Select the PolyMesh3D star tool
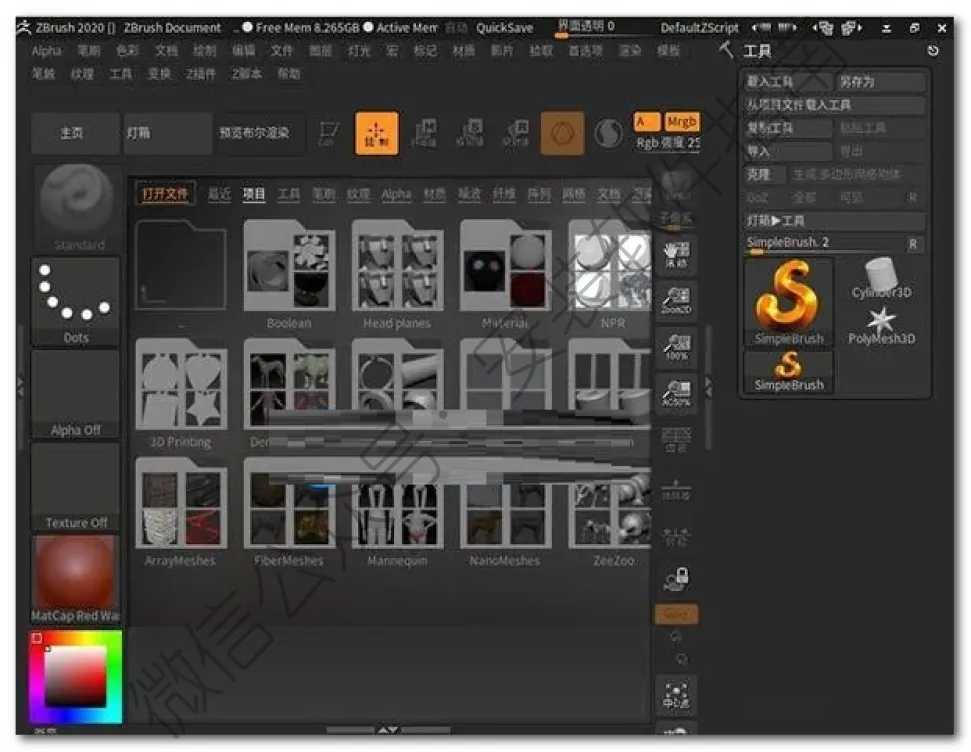This screenshot has width=971, height=752. [x=881, y=325]
